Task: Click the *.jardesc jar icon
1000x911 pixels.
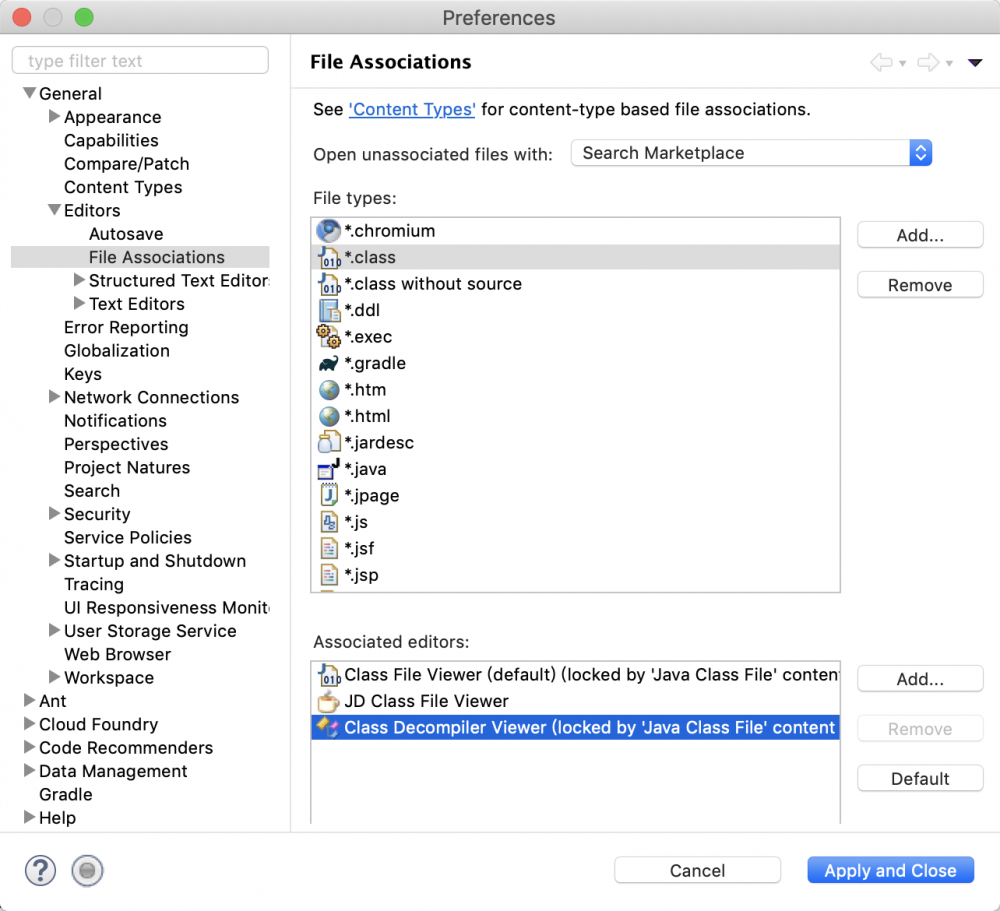Action: [x=328, y=443]
